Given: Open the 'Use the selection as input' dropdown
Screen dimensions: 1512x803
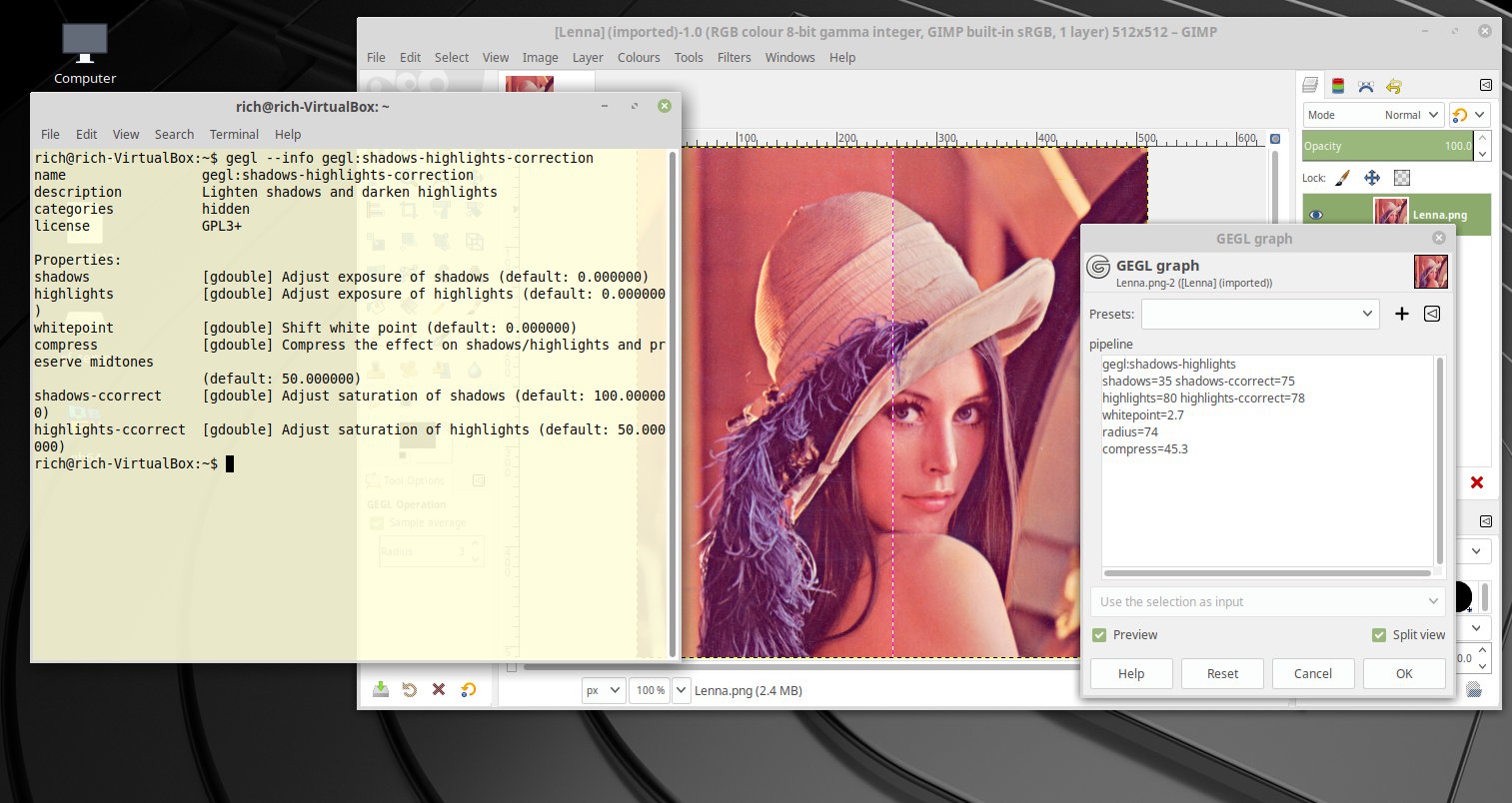Looking at the screenshot, I should (x=1268, y=601).
